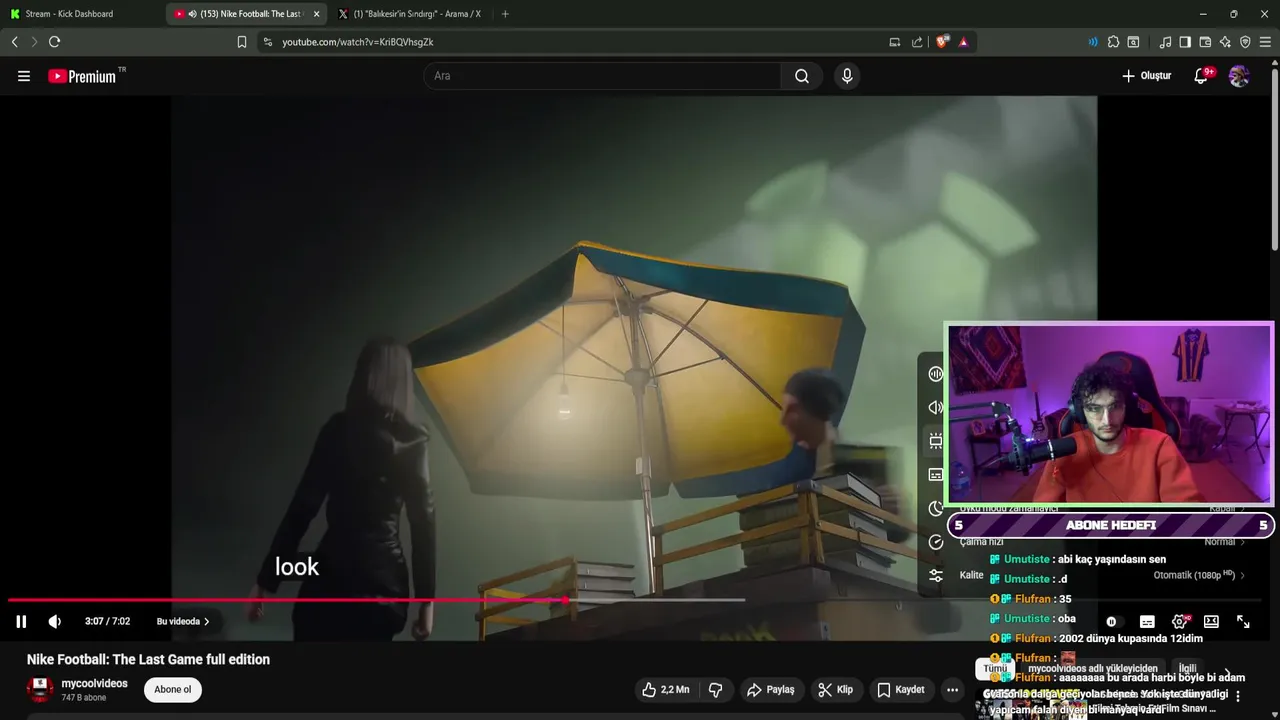
Task: Start voice search with the microphone icon
Action: [x=847, y=76]
